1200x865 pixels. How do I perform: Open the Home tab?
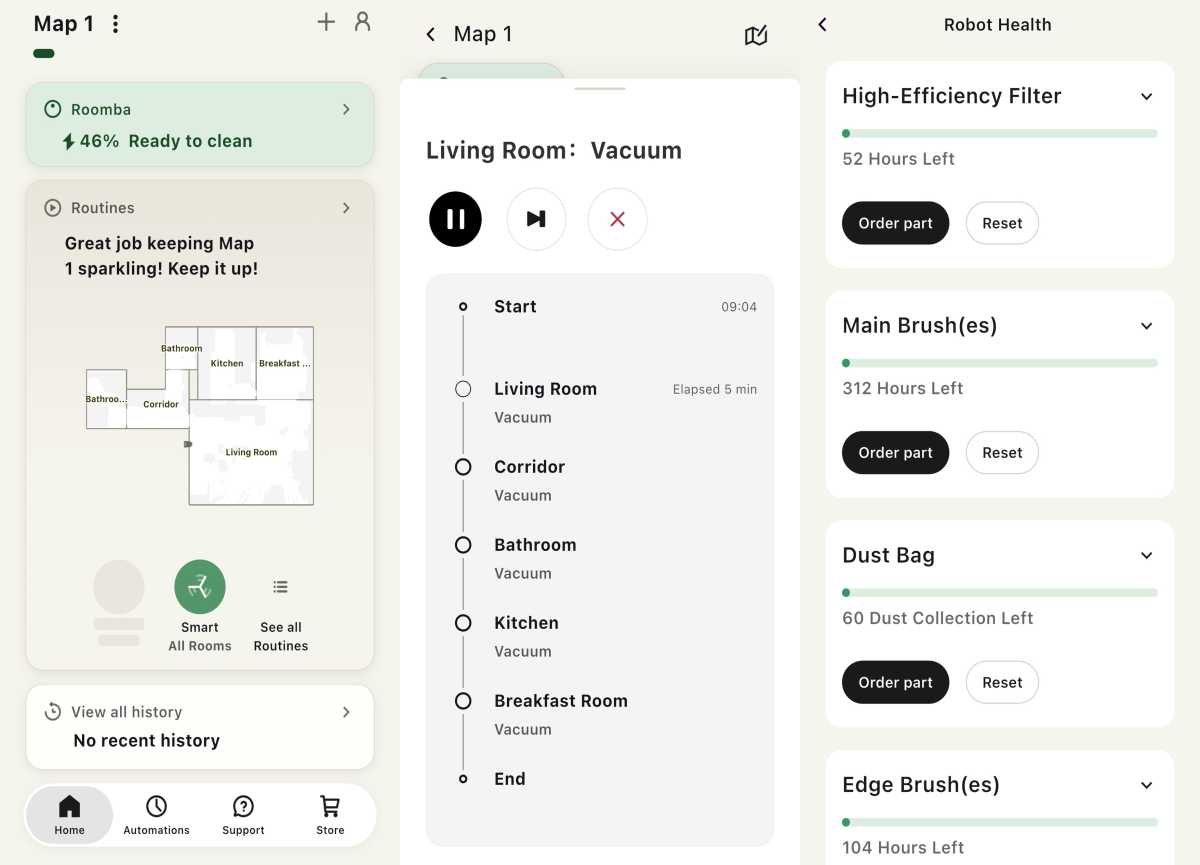click(70, 815)
